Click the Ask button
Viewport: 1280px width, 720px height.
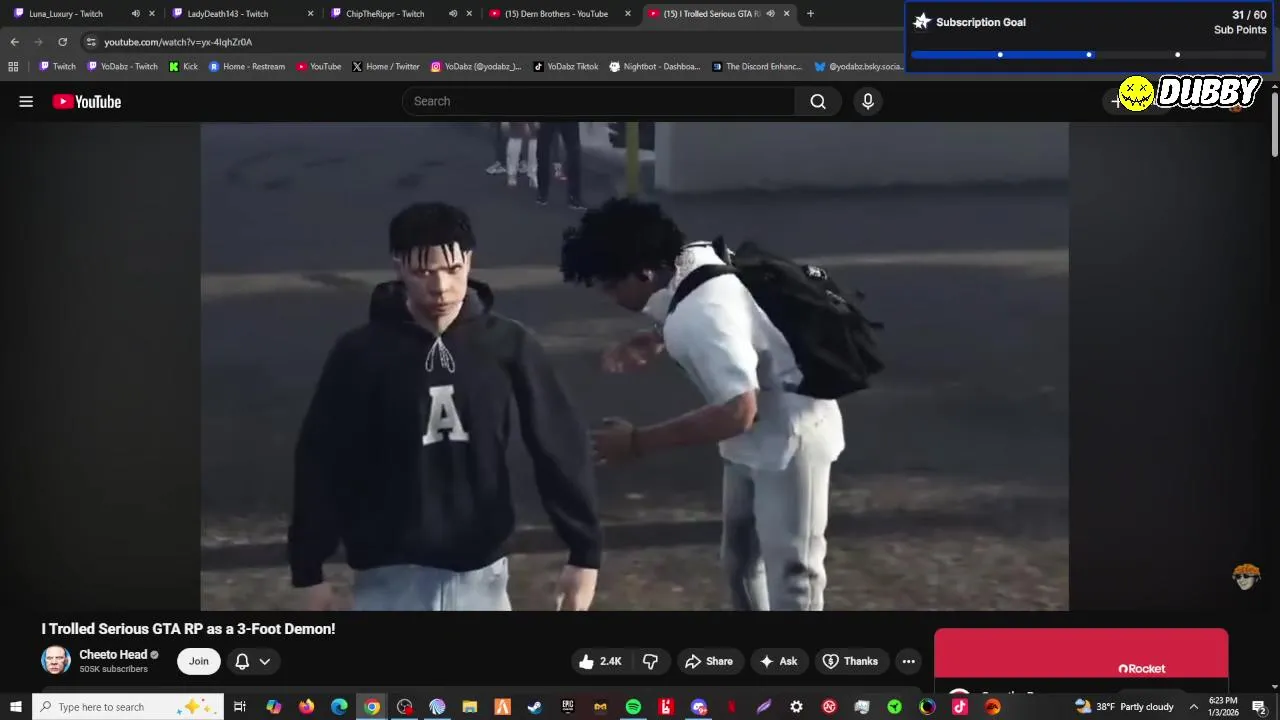point(779,661)
